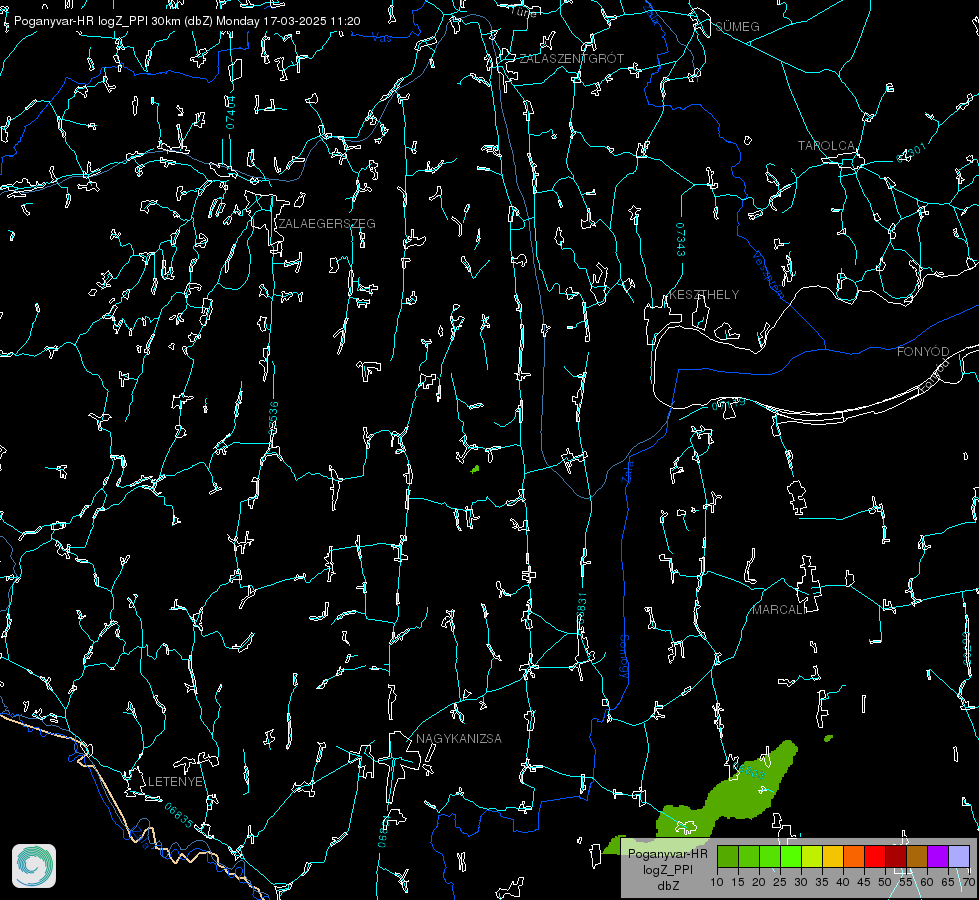Click the NAGYKANIZSA city label
Viewport: 979px width, 900px height.
pos(459,738)
